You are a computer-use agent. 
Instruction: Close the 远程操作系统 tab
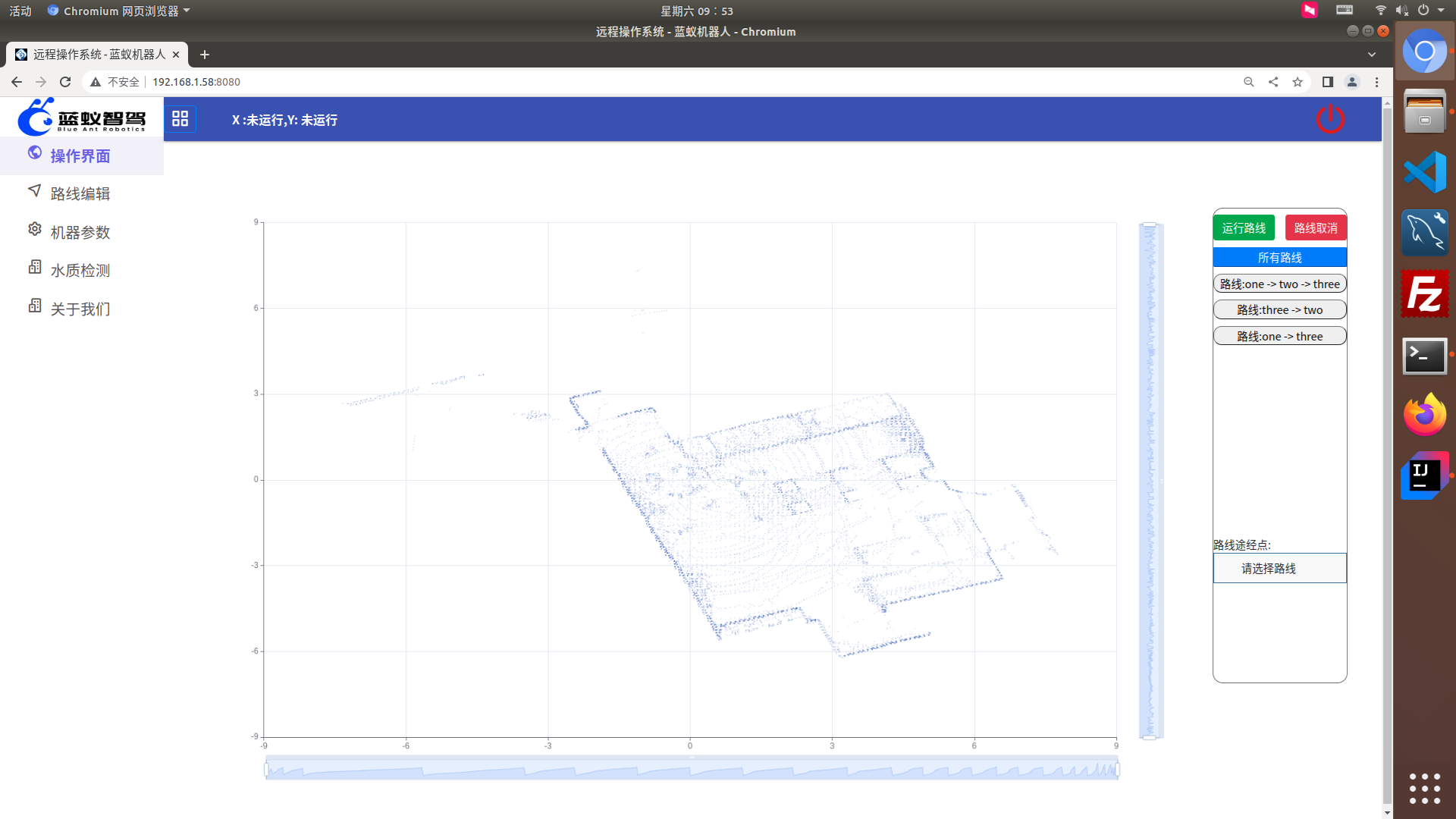point(176,55)
